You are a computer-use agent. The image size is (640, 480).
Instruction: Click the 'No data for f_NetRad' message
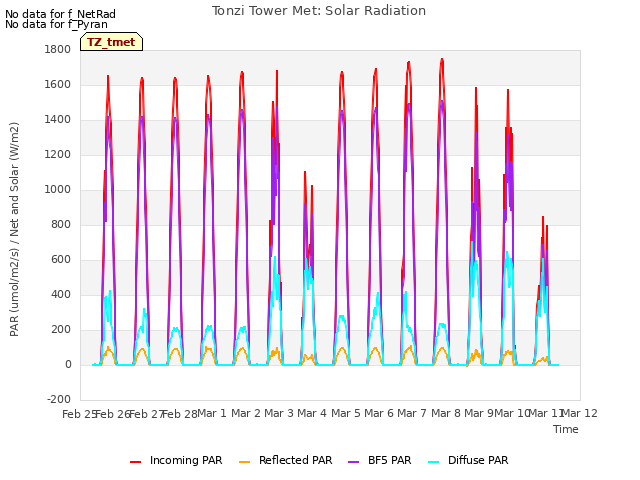(60, 14)
